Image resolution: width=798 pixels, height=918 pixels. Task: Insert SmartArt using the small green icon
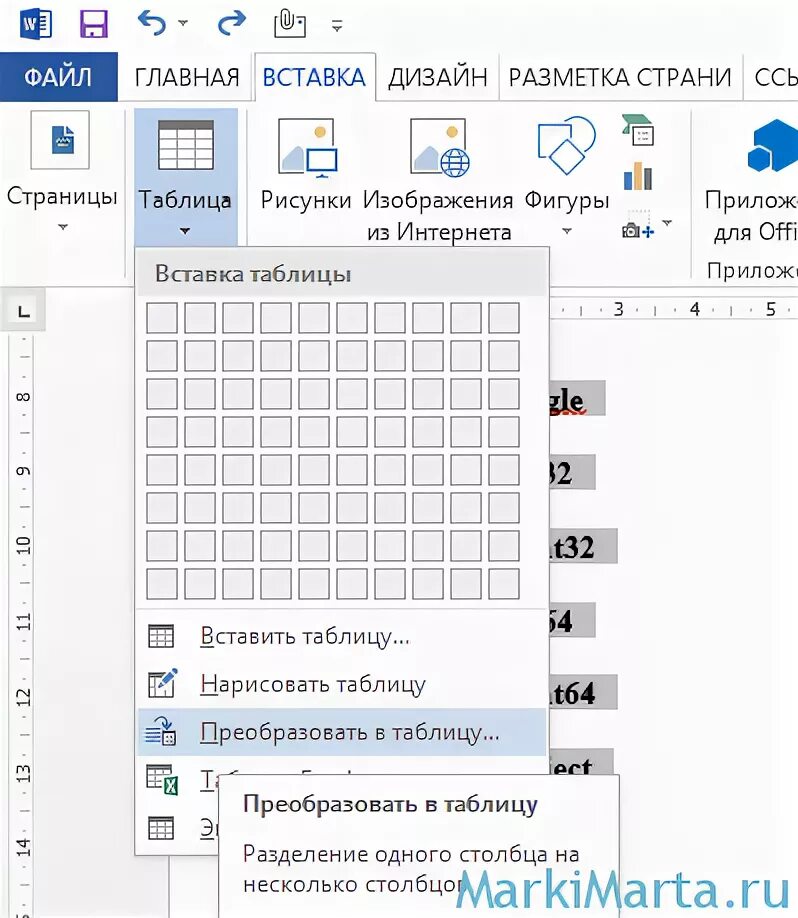click(638, 130)
